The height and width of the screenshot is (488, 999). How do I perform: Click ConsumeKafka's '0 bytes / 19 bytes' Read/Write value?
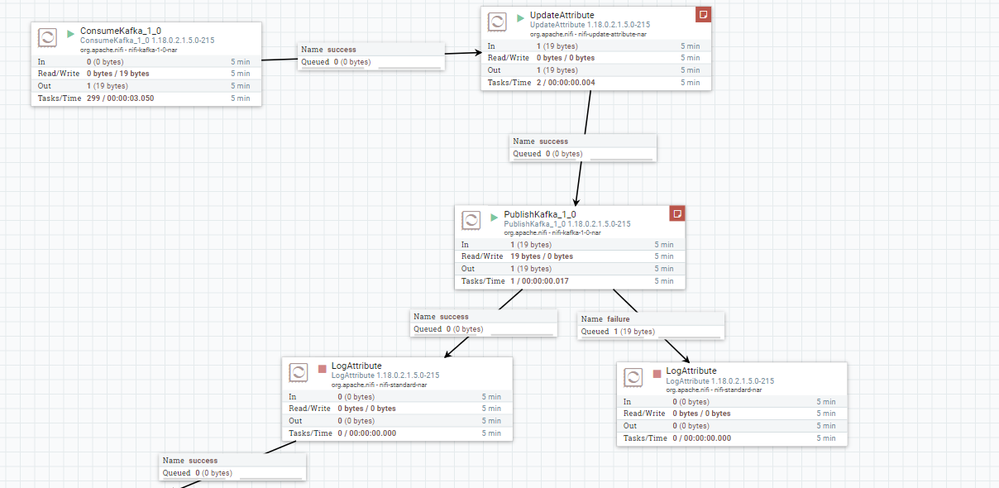click(x=118, y=73)
